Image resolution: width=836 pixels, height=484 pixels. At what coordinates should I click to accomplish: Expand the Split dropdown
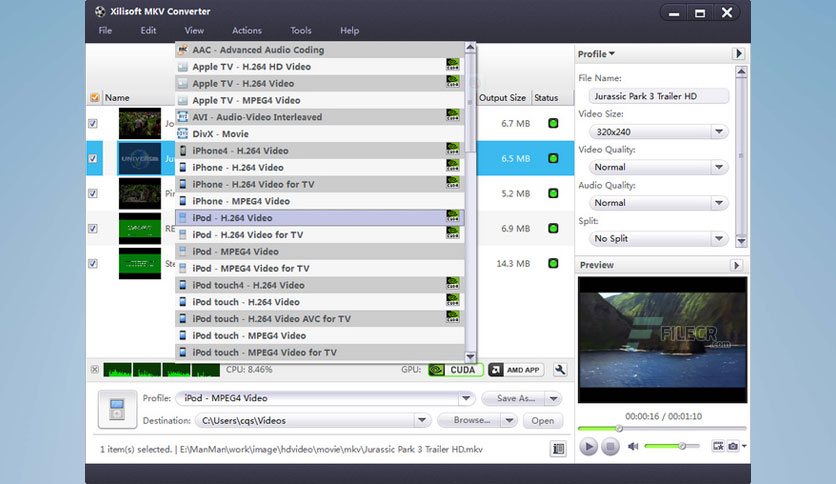719,239
